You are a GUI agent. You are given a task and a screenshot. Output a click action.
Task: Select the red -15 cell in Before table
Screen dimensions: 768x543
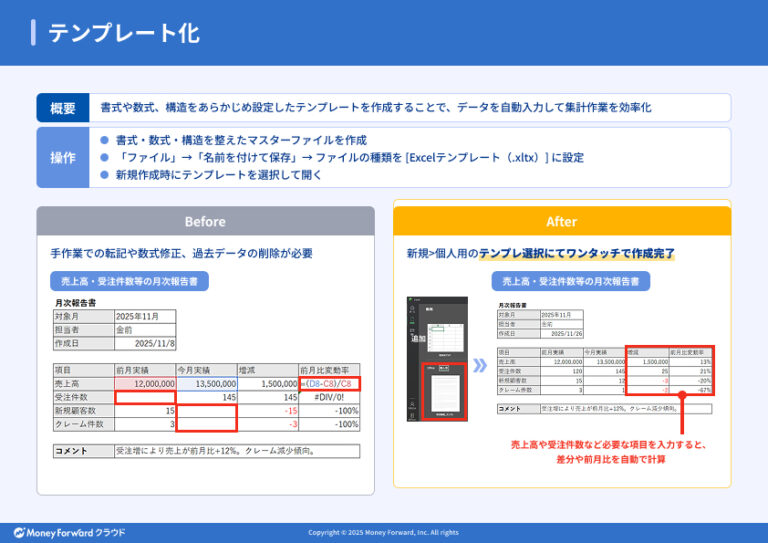268,410
